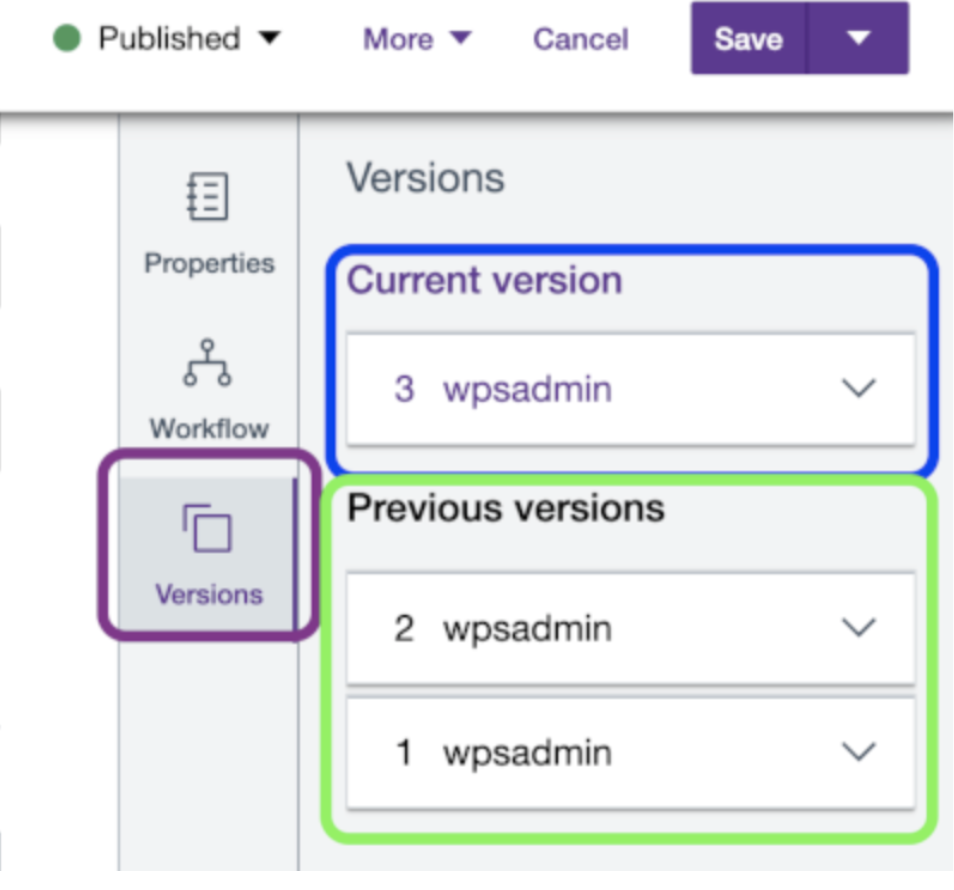Click the Cancel link

580,39
